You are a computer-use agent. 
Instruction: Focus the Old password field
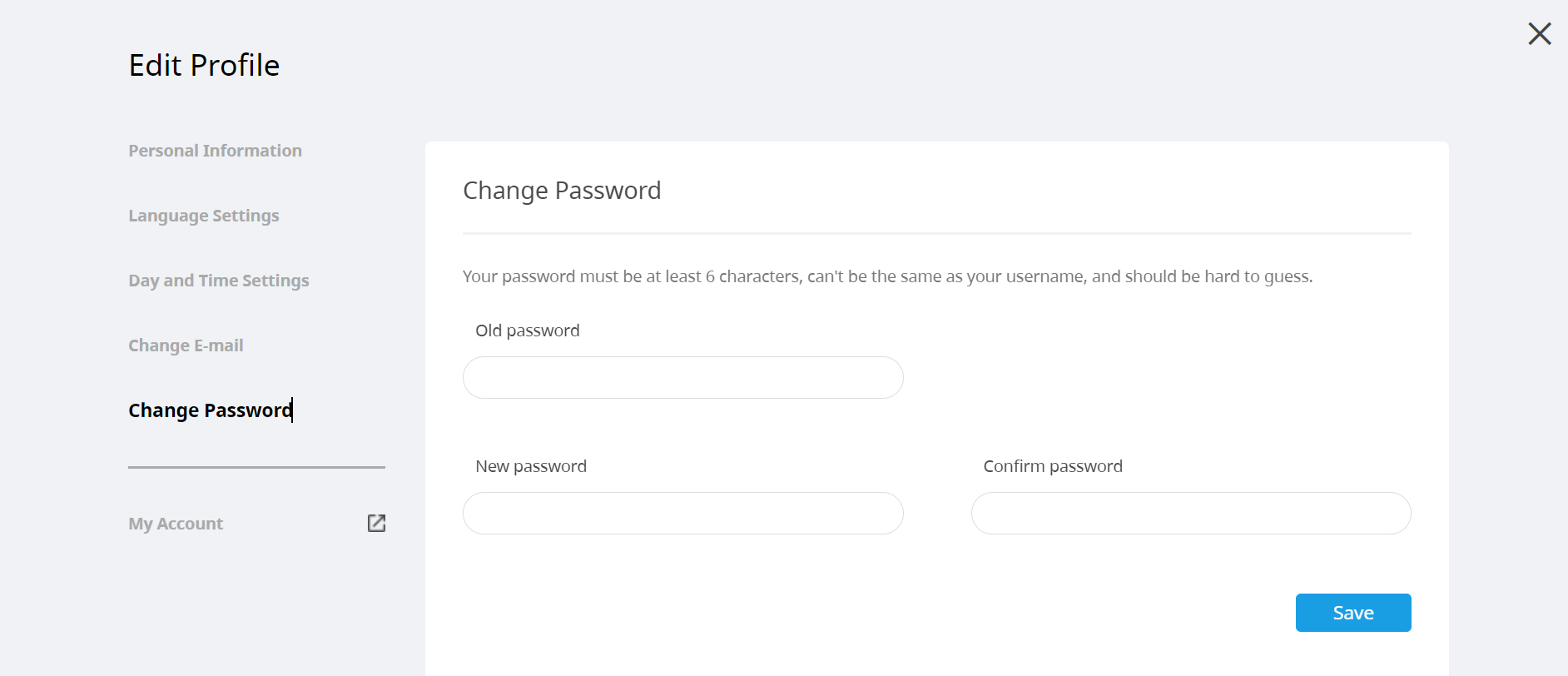(x=682, y=378)
